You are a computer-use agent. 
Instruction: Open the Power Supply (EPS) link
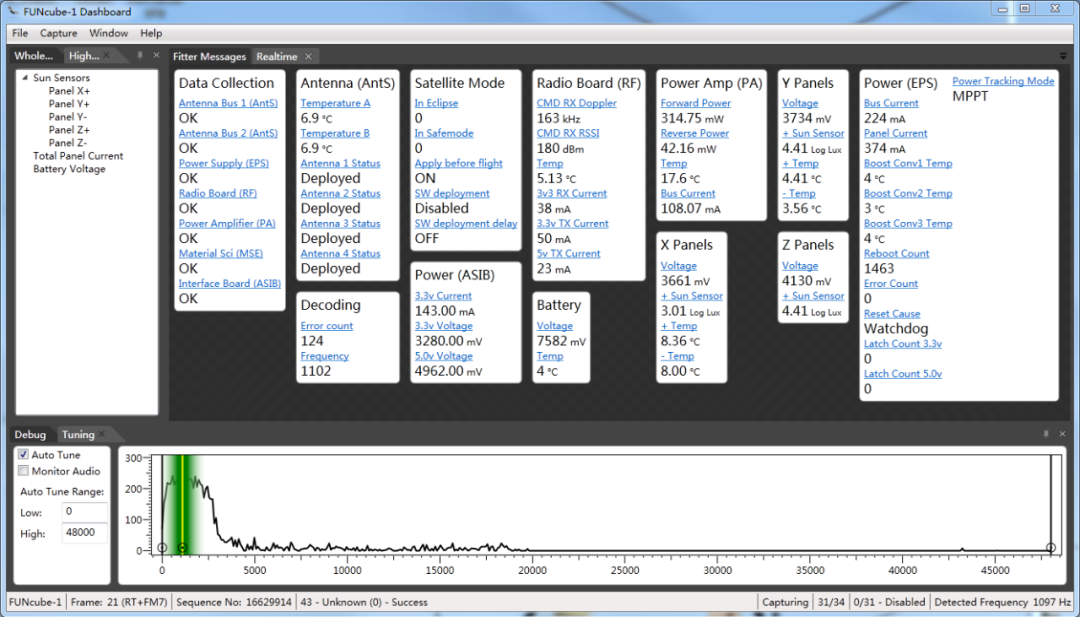pyautogui.click(x=224, y=163)
